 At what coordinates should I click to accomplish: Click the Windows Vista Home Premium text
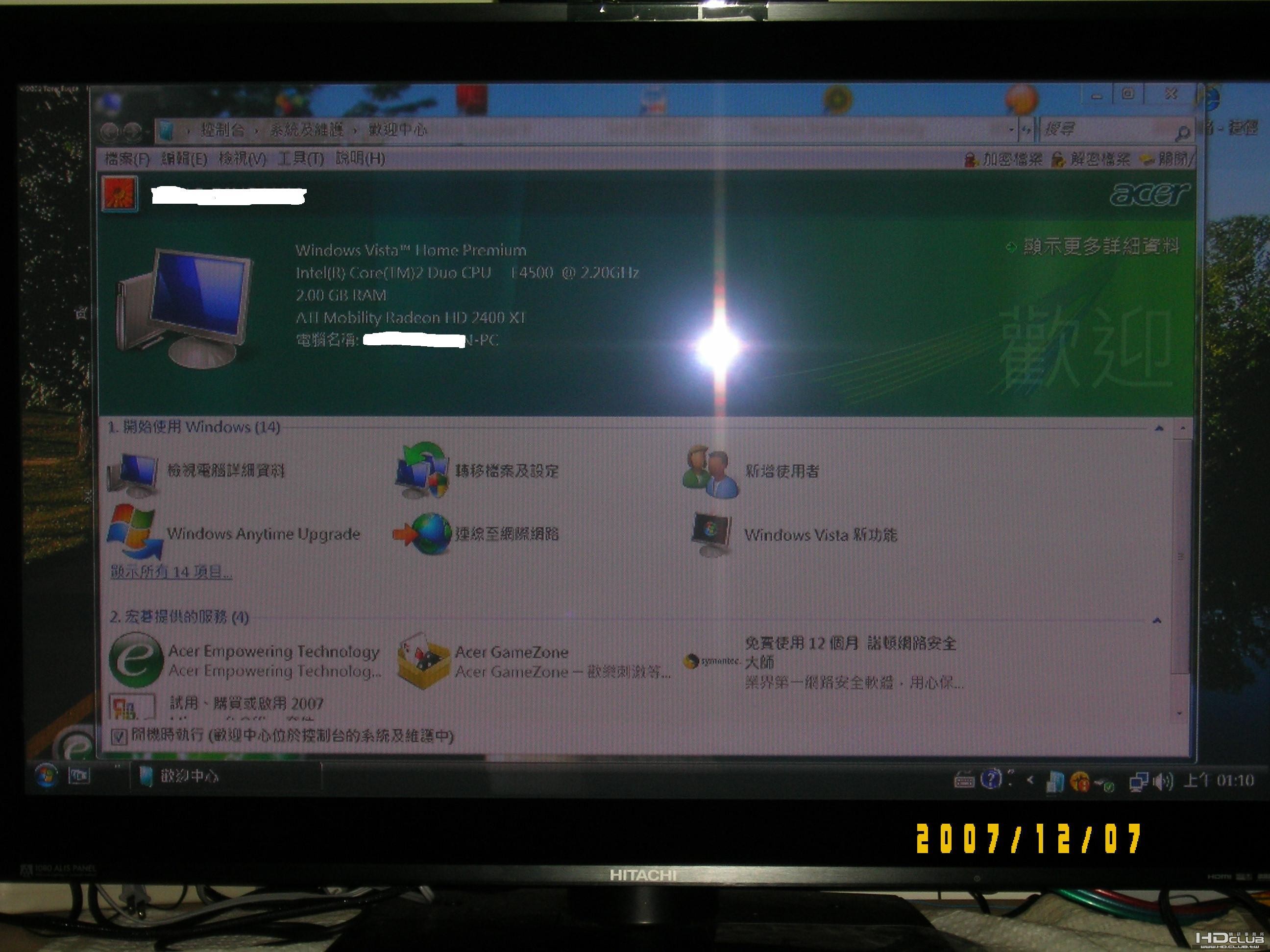(x=411, y=250)
